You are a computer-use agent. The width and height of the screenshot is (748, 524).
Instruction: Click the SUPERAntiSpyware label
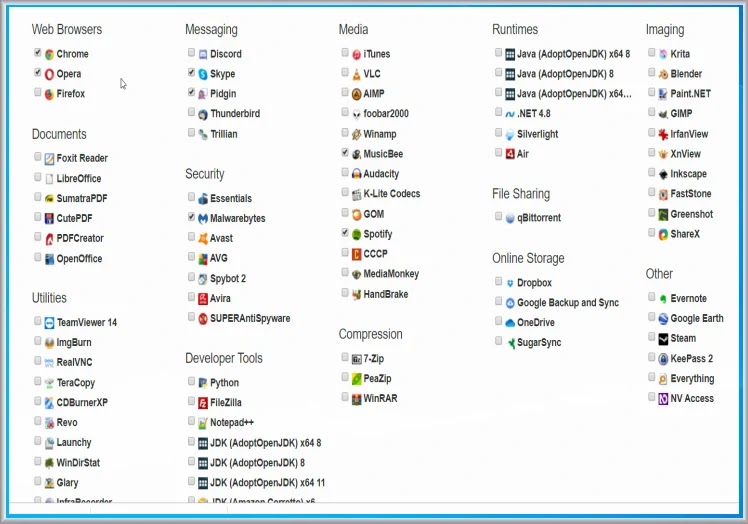(250, 319)
